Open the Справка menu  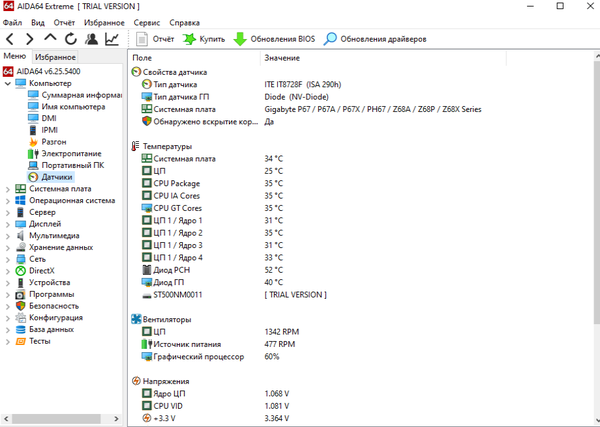185,21
